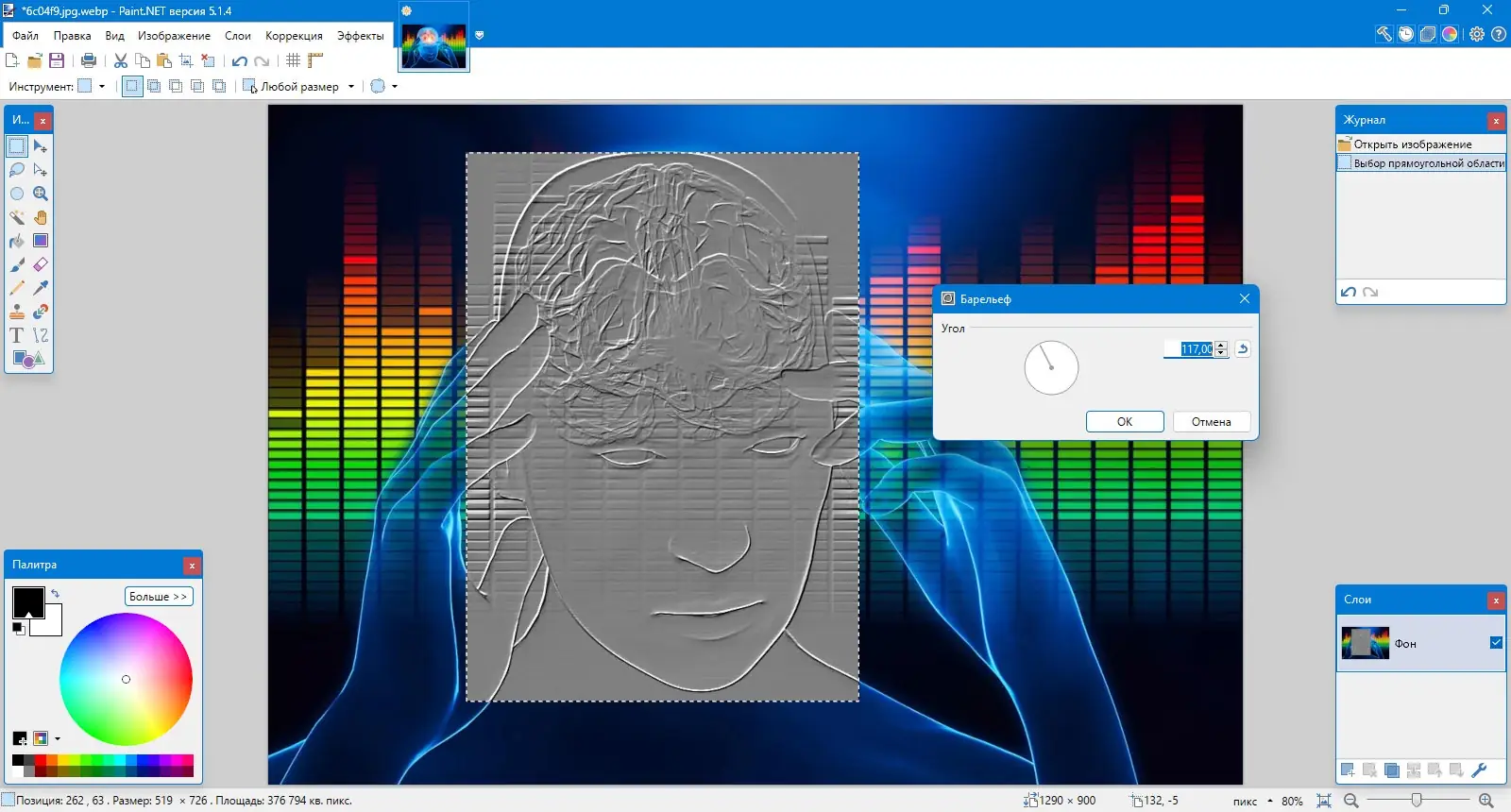Click the Больше >> button in Палитра
Screen dimensions: 1511x812
[x=159, y=597]
